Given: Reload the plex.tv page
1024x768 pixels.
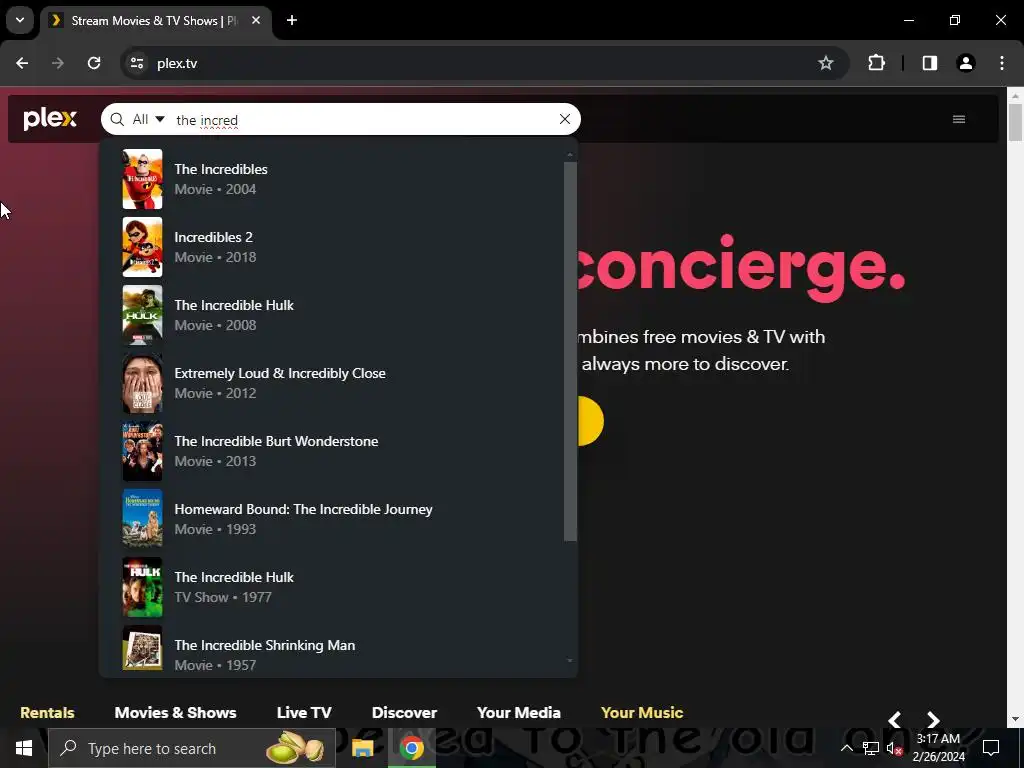Looking at the screenshot, I should [x=94, y=63].
